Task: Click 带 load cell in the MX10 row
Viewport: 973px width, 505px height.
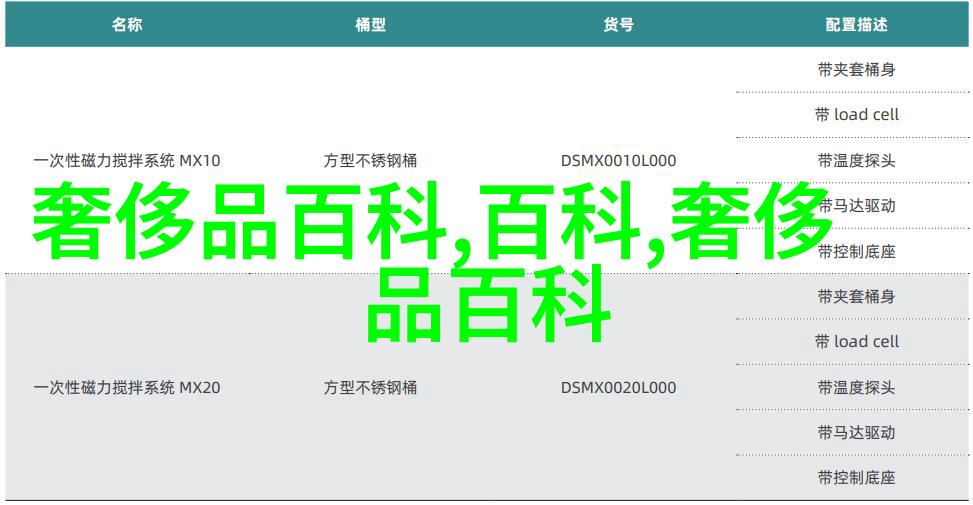Action: pyautogui.click(x=855, y=115)
